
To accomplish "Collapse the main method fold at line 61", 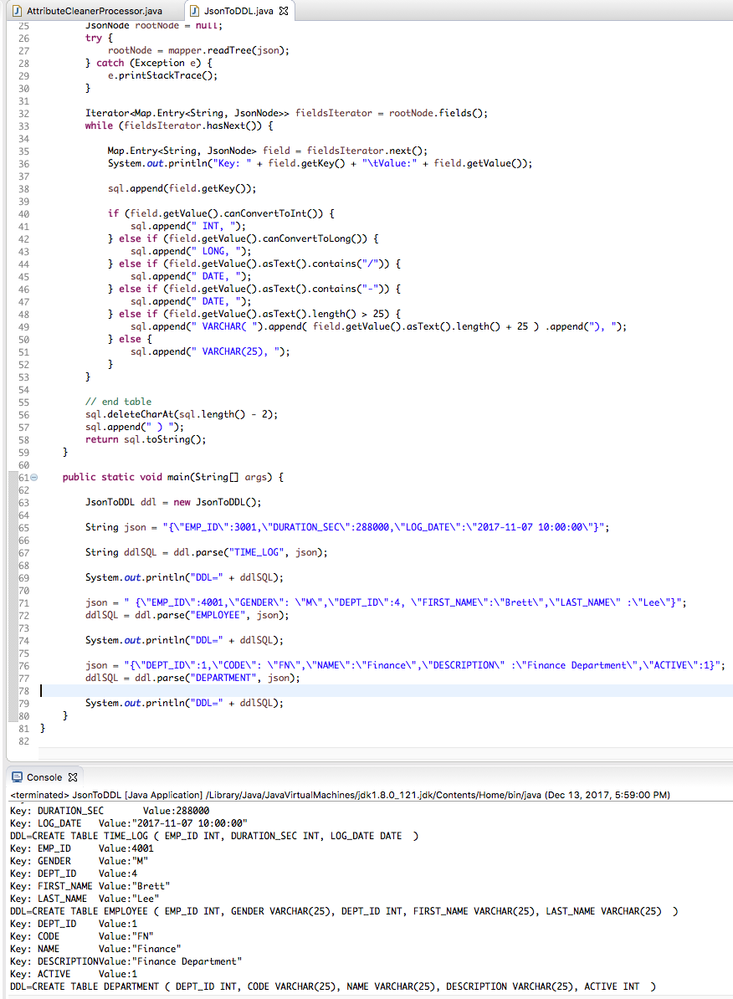I will (x=34, y=477).
